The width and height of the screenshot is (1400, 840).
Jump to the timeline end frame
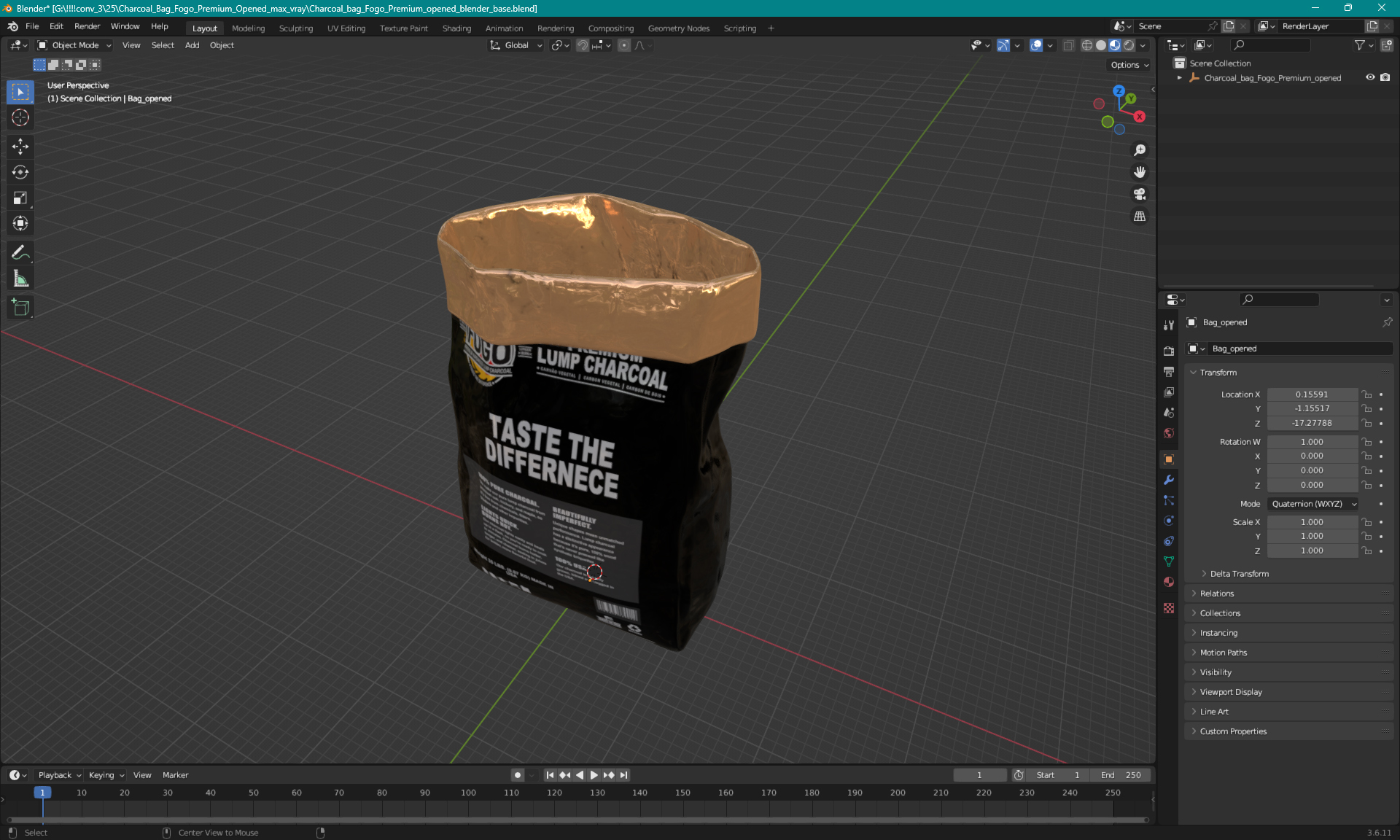click(623, 775)
